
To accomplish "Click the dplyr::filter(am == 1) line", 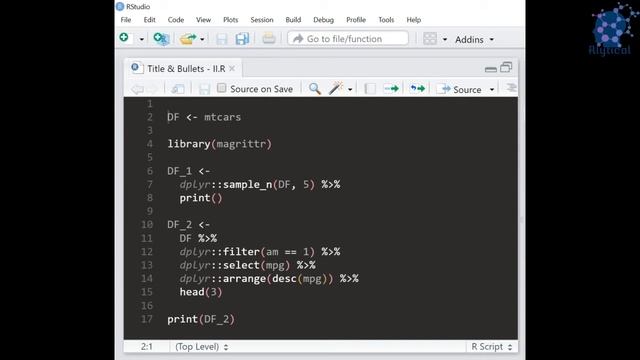I will tap(260, 252).
